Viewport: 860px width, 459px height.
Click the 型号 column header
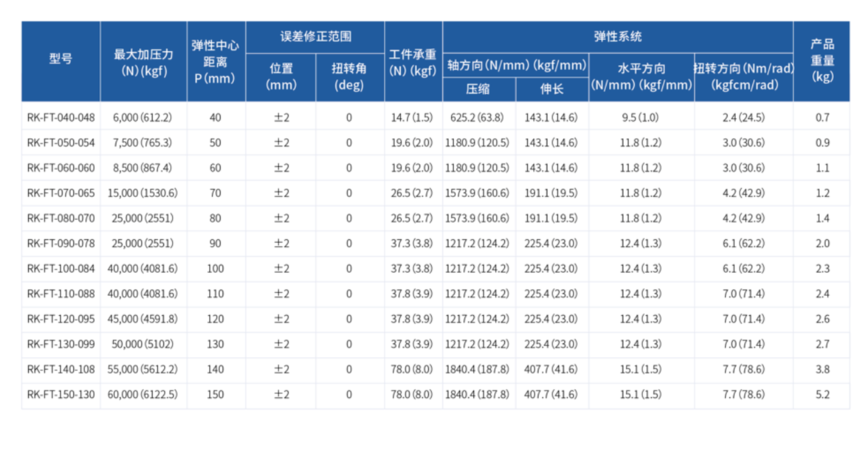[60, 59]
